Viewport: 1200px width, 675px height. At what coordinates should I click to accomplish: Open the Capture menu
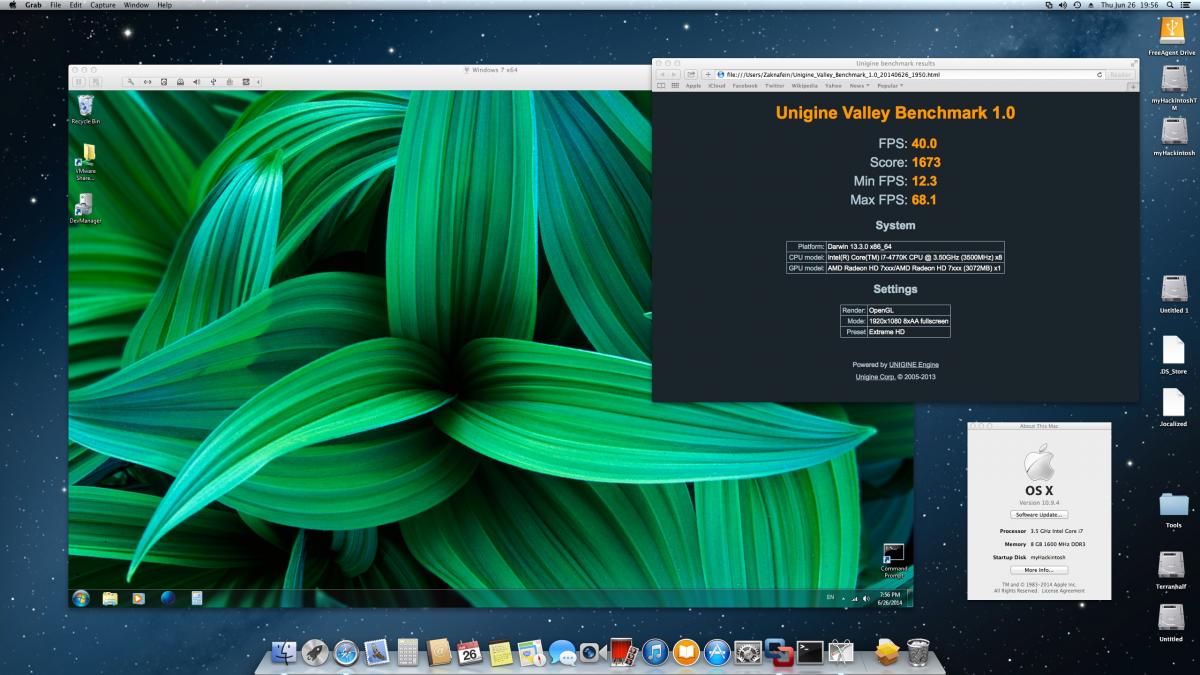pos(103,5)
